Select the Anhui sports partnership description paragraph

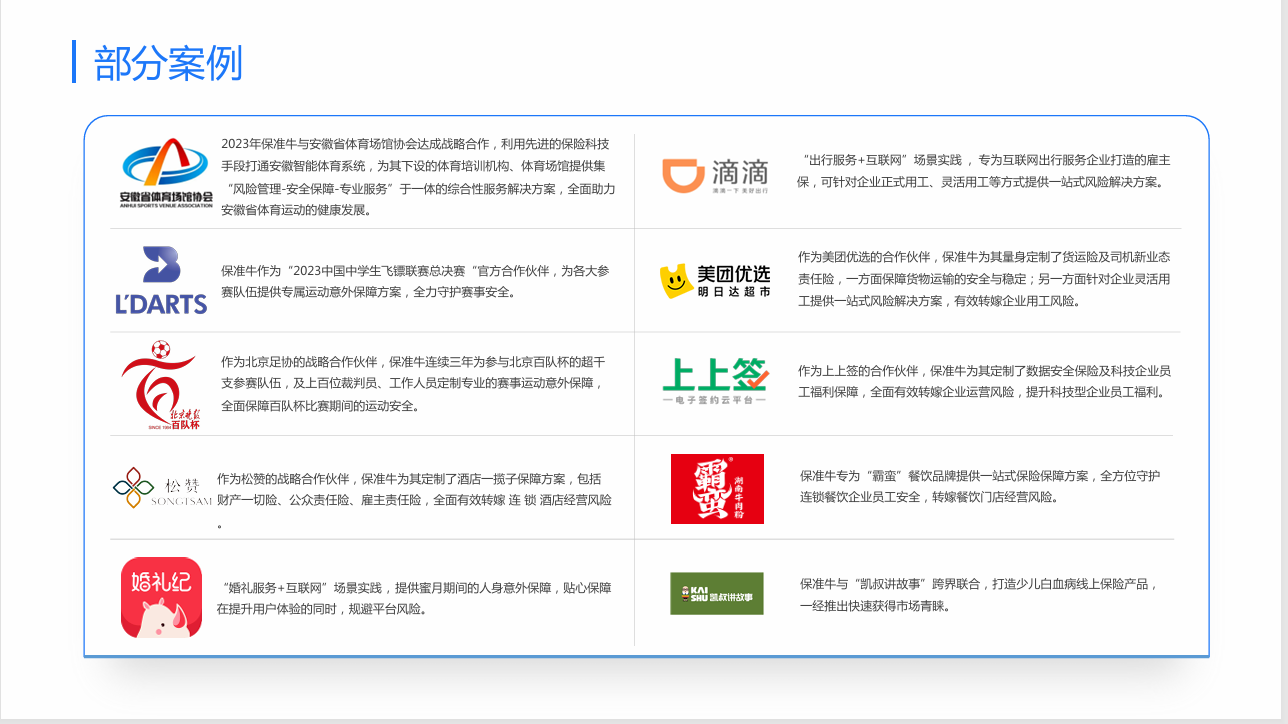tap(417, 177)
